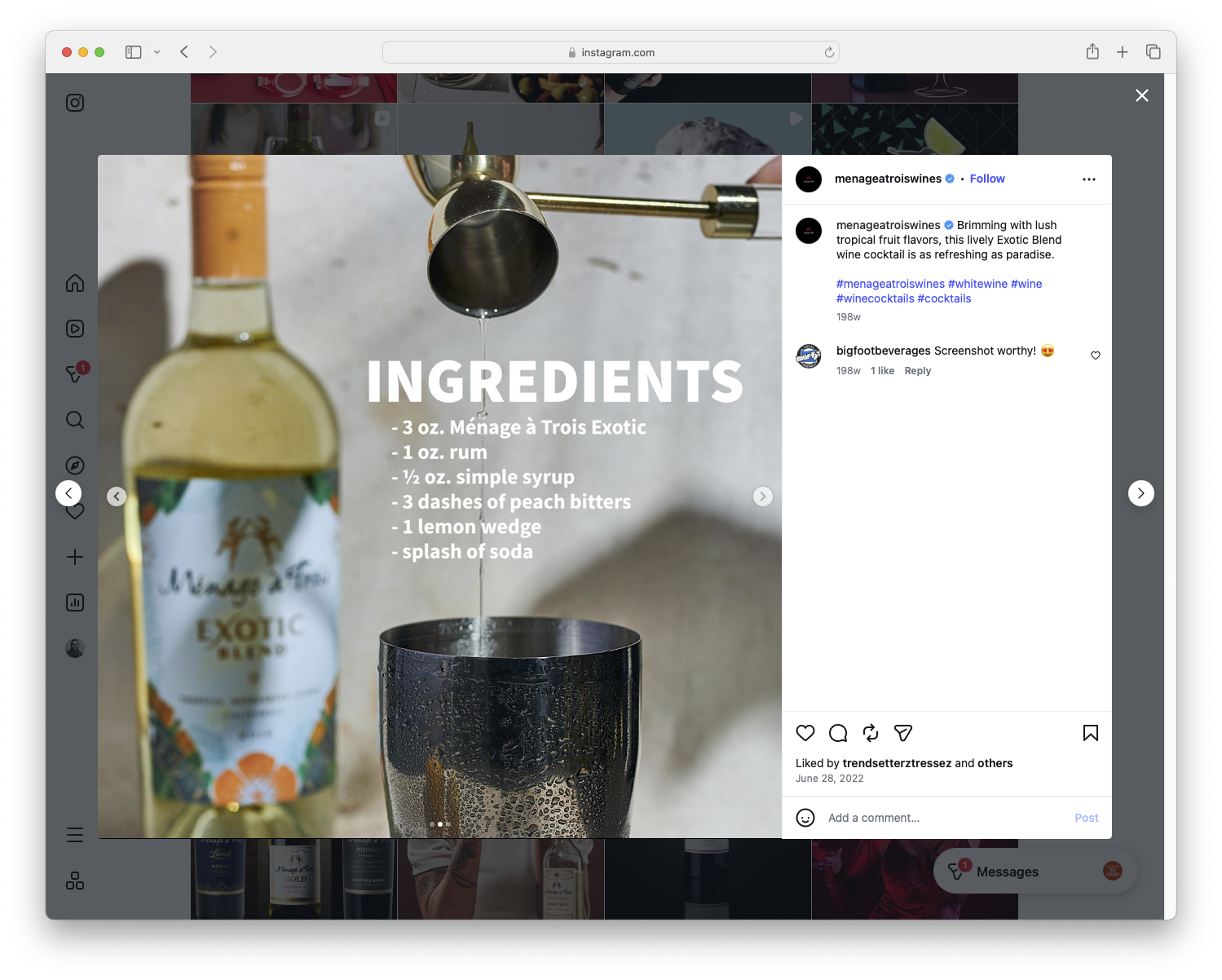This screenshot has width=1222, height=980.
Task: Open the Messages floating panel
Action: pos(1035,872)
